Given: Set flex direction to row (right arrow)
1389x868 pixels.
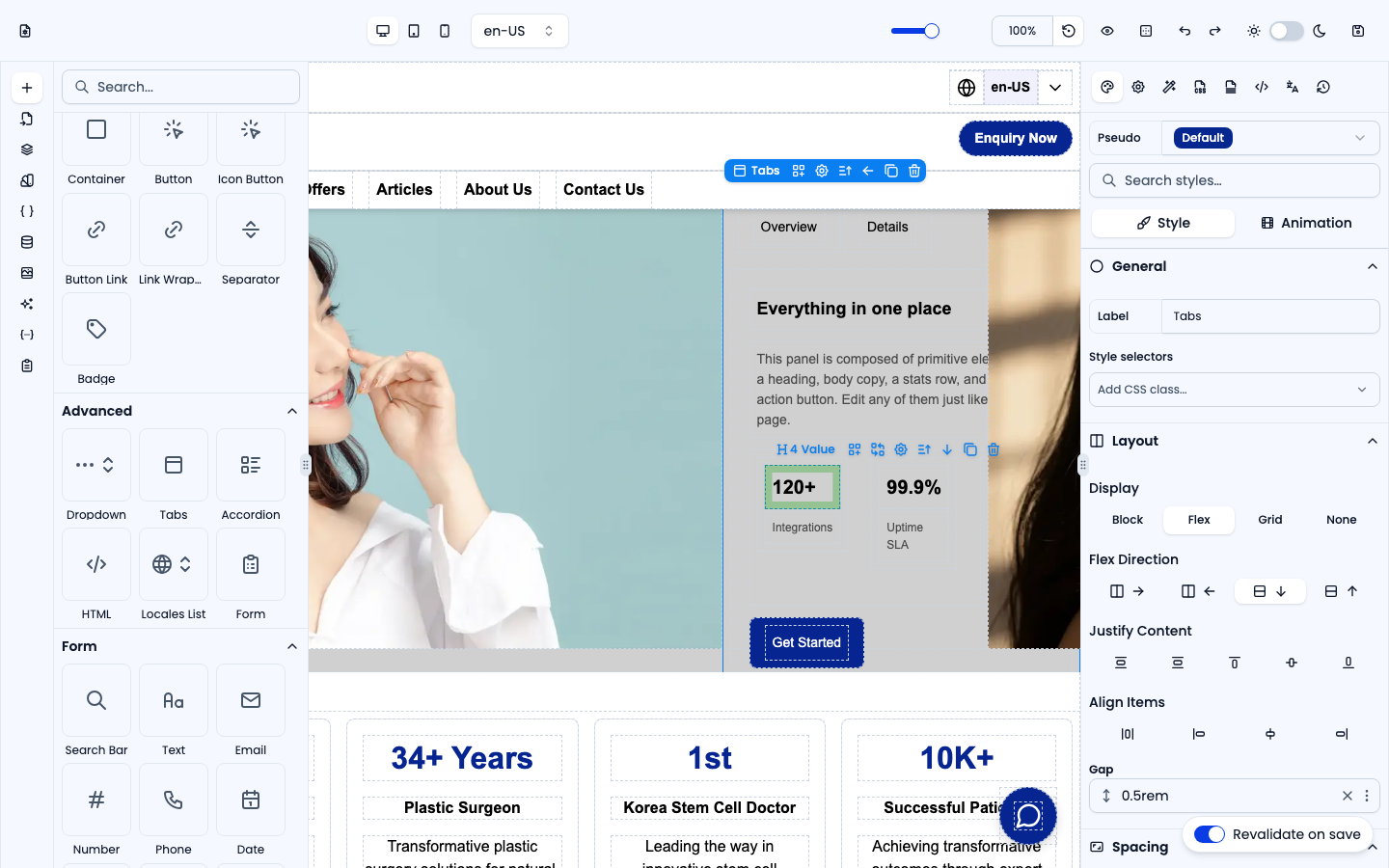Looking at the screenshot, I should pos(1127,591).
